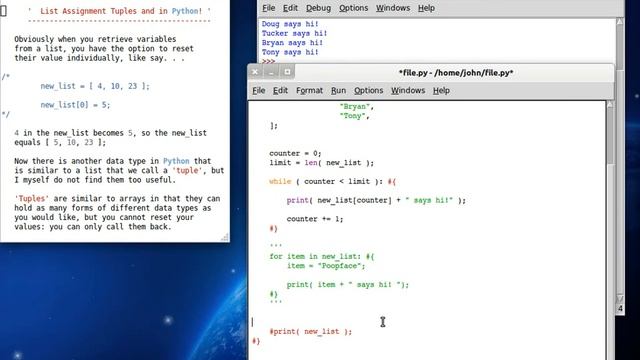Viewport: 640px width, 360px height.
Task: Click 'new_list = [ 4, 10, 23 ];' in notes
Action: (95, 86)
